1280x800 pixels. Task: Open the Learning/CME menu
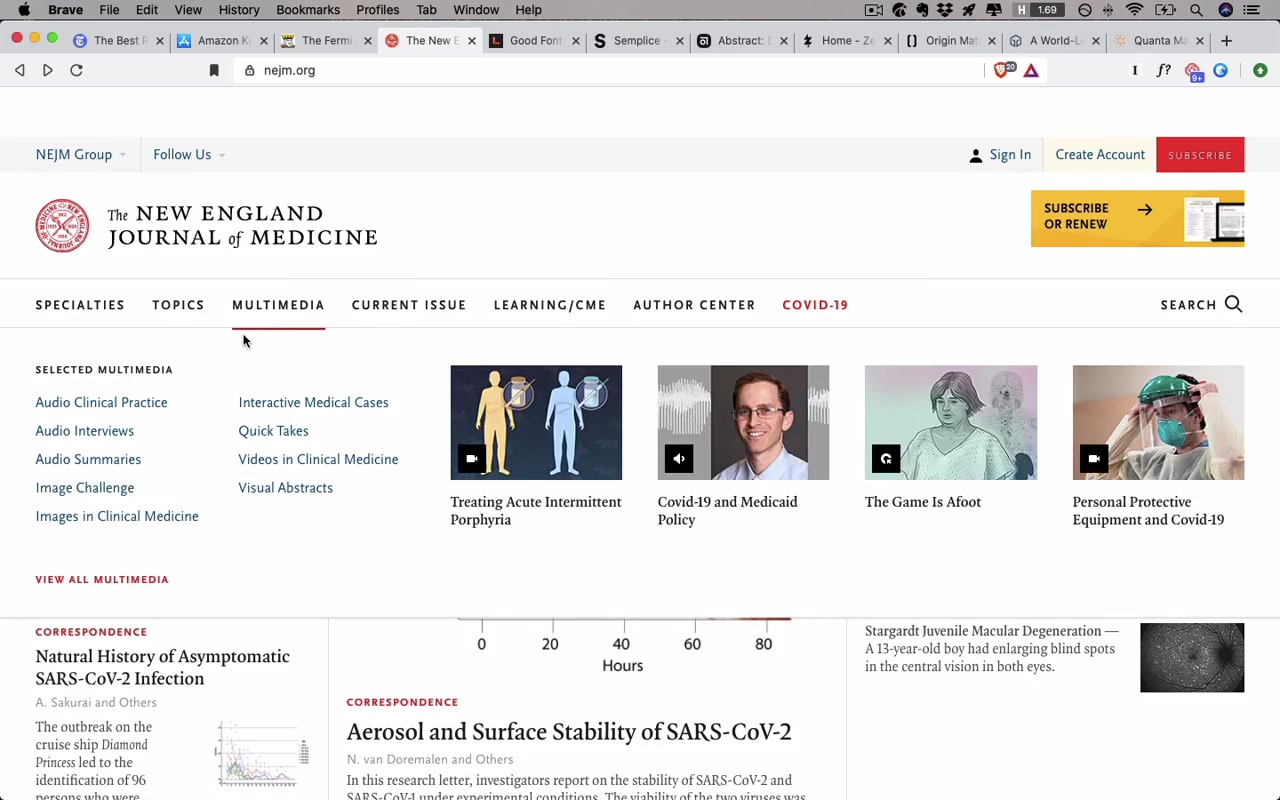pos(549,305)
